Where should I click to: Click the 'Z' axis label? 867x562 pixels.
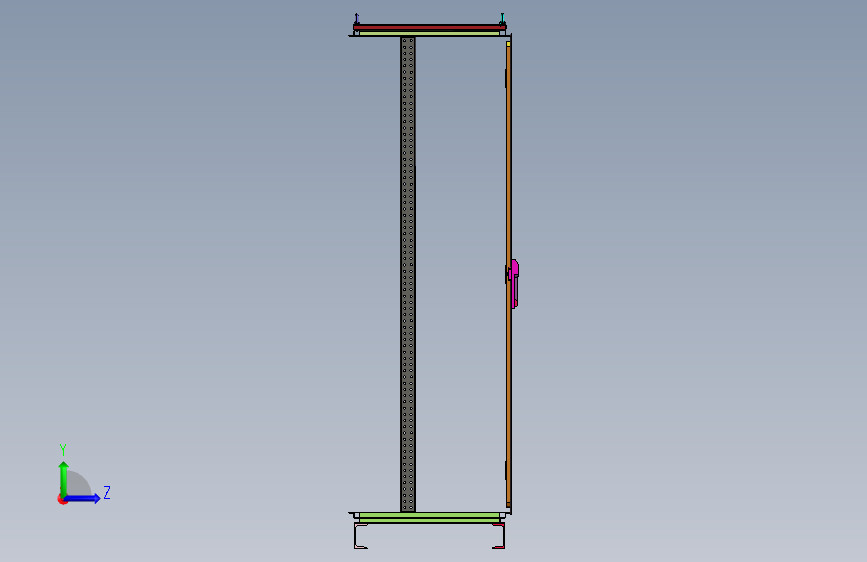tap(107, 492)
